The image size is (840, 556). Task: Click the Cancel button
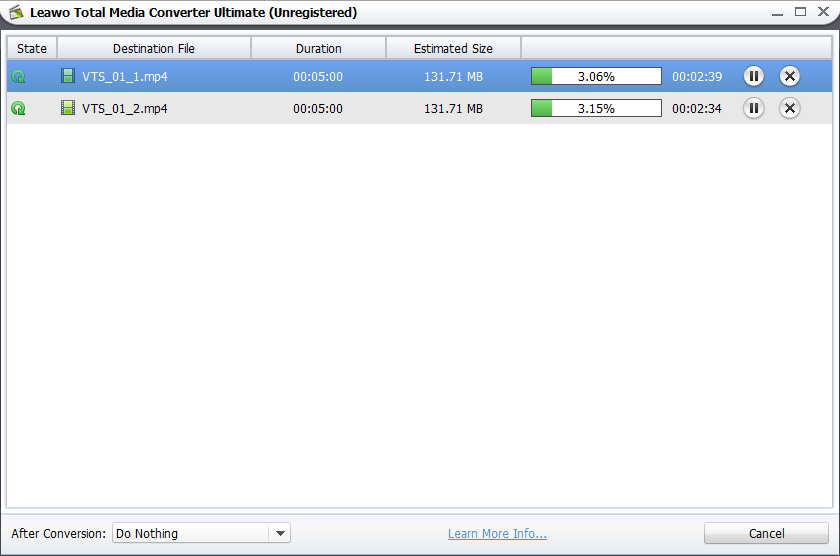pyautogui.click(x=766, y=534)
